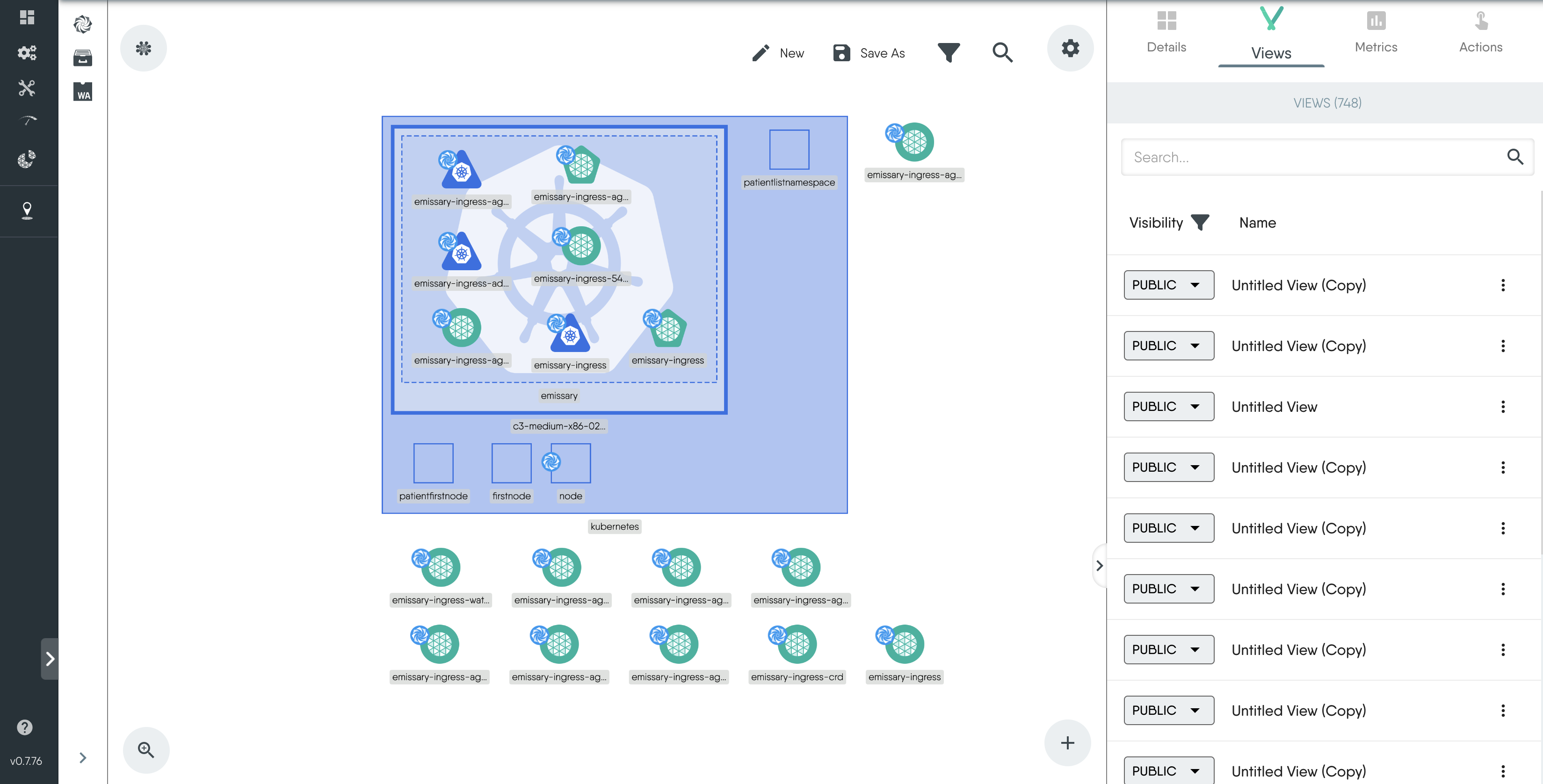This screenshot has width=1543, height=784.
Task: Open the canvas search magnifier icon
Action: click(1002, 53)
